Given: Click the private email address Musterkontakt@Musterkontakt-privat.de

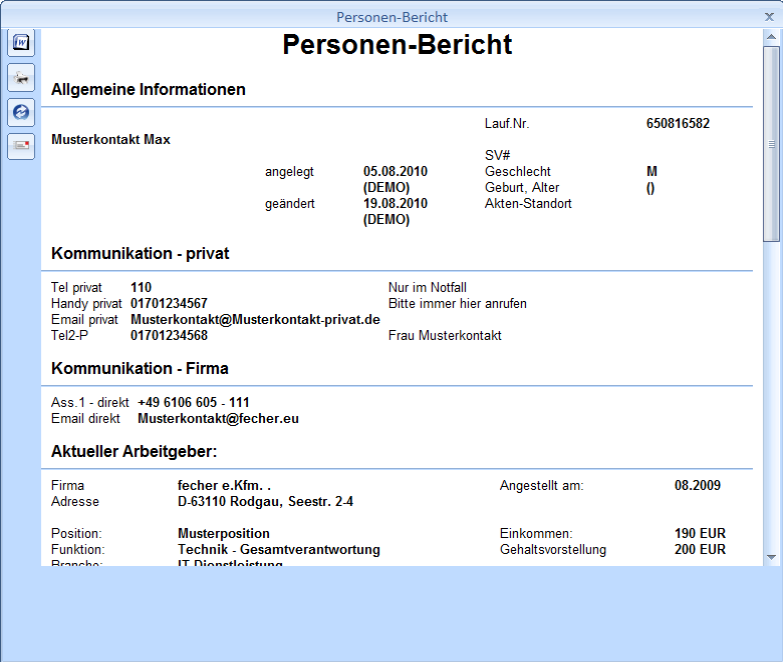Looking at the screenshot, I should click(x=255, y=319).
